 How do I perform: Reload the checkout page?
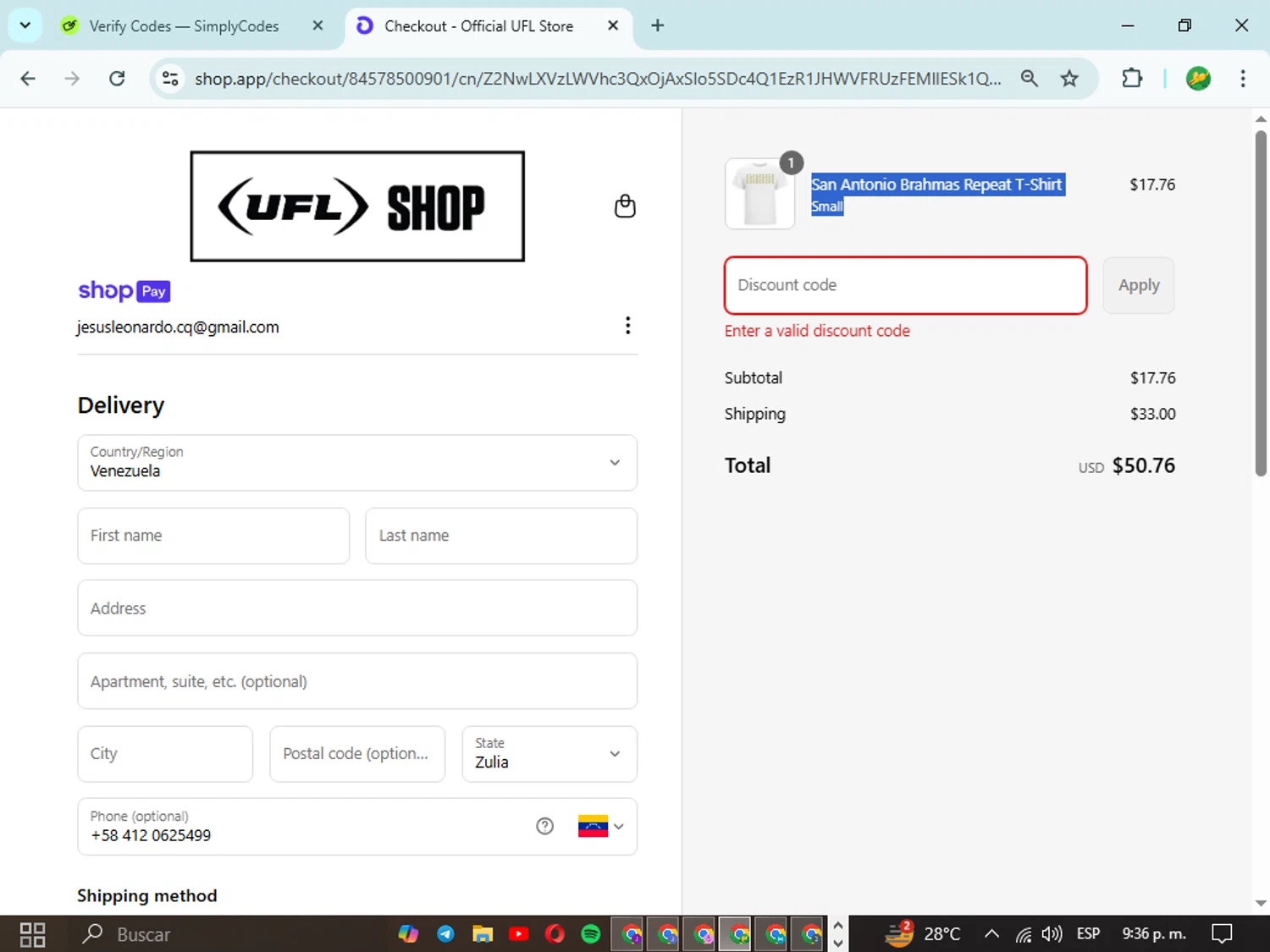(x=118, y=79)
